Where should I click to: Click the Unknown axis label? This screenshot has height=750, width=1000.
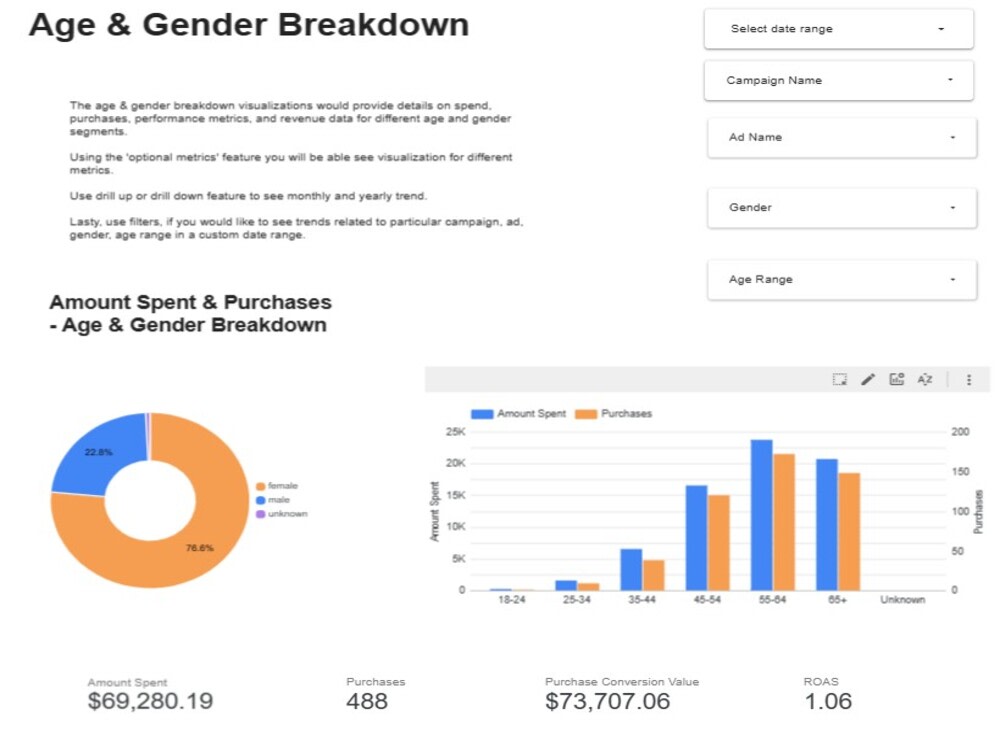pos(902,599)
